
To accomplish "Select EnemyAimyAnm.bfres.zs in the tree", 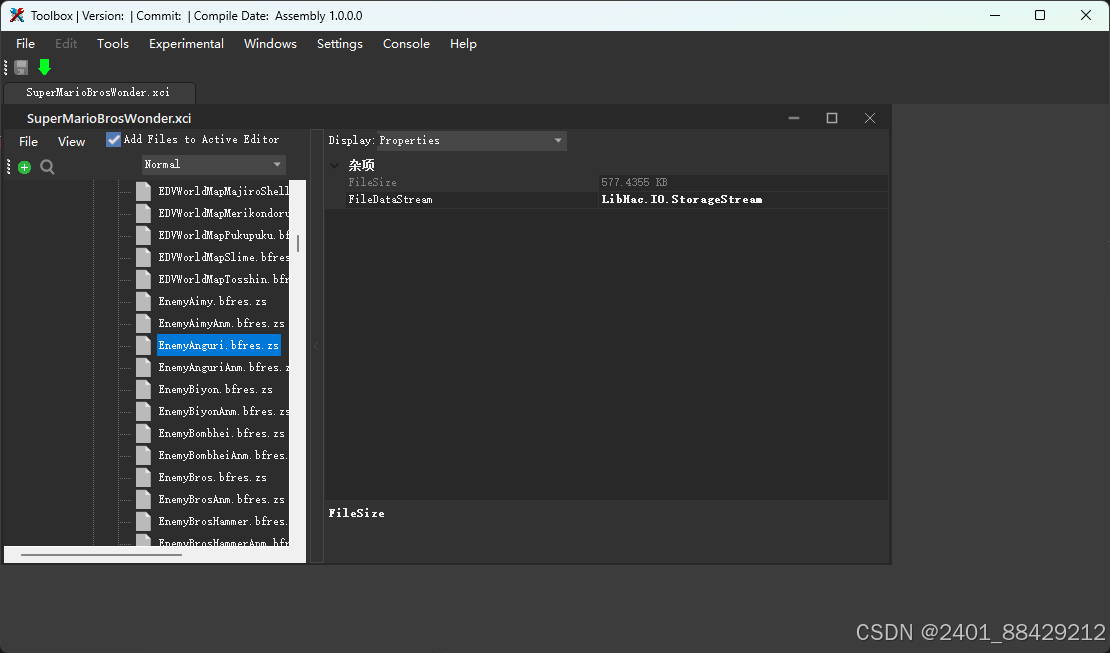I will (x=222, y=323).
